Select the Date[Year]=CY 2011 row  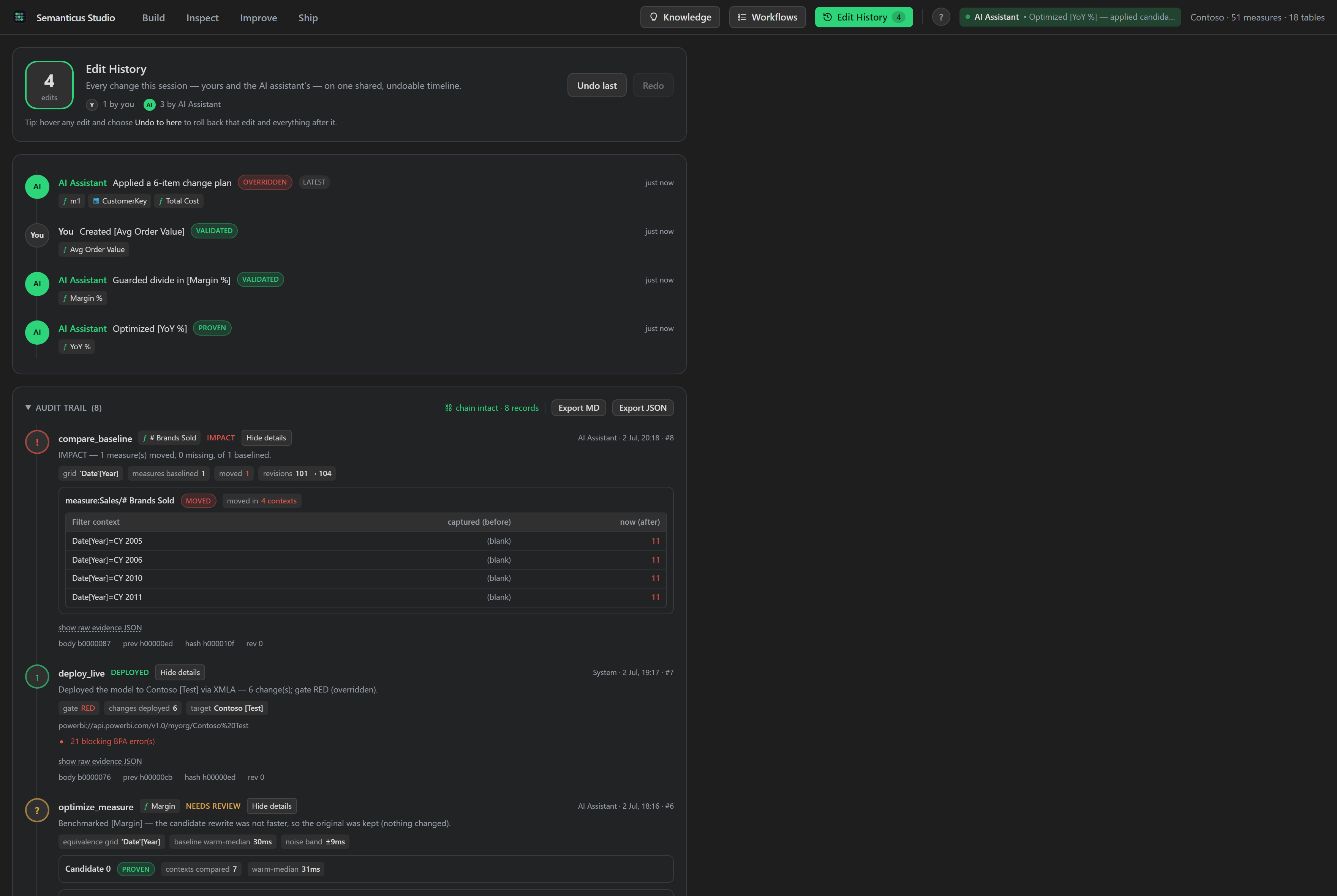(366, 597)
